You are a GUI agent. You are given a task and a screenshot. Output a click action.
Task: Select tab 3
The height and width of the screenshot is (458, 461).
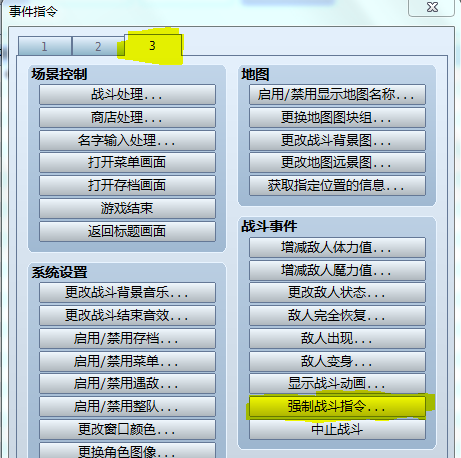coord(153,45)
